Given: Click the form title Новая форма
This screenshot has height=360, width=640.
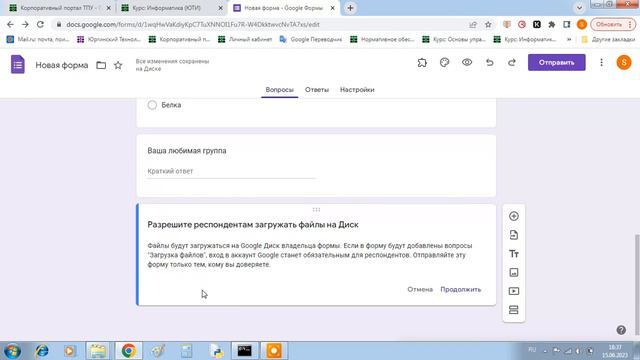Looking at the screenshot, I should [x=62, y=65].
